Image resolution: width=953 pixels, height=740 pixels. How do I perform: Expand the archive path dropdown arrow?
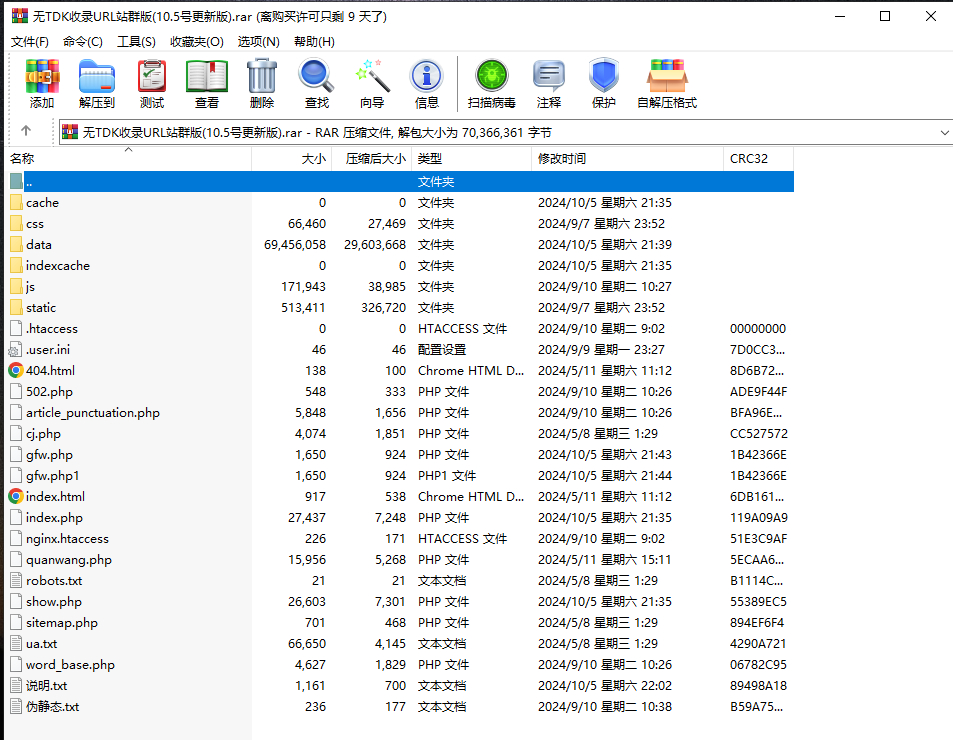pos(943,132)
